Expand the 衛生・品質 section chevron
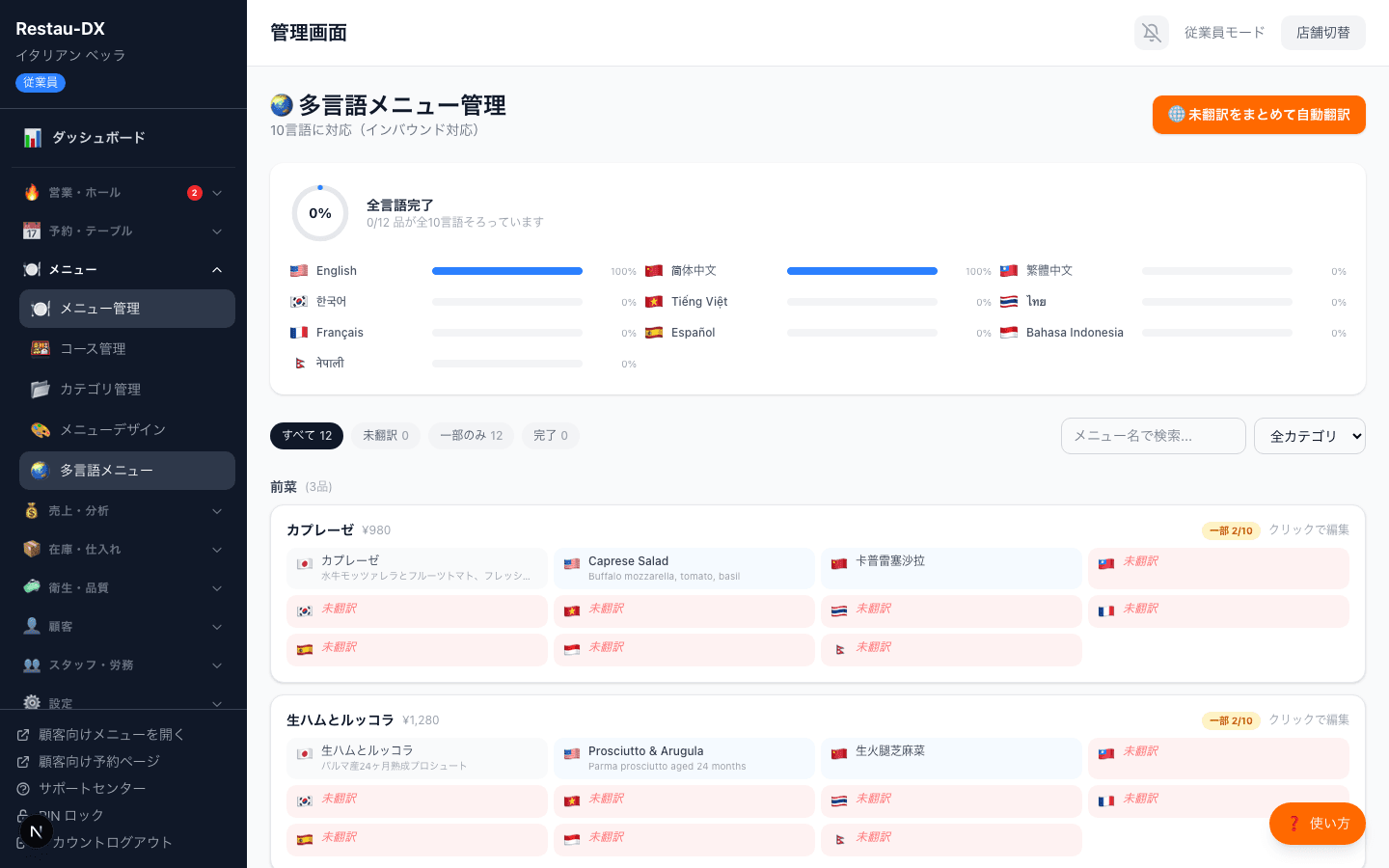Screen dimensions: 1389x868 click(217, 588)
